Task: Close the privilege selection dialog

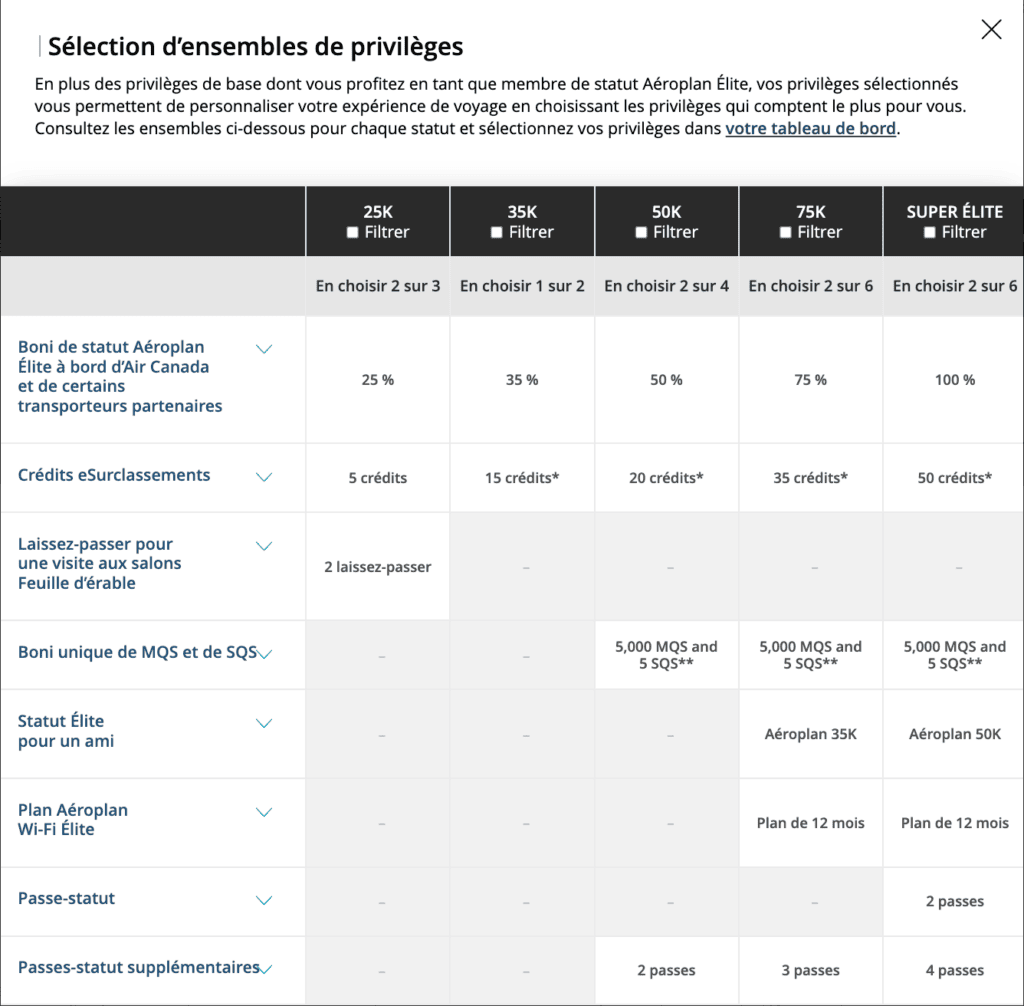Action: pos(991,30)
